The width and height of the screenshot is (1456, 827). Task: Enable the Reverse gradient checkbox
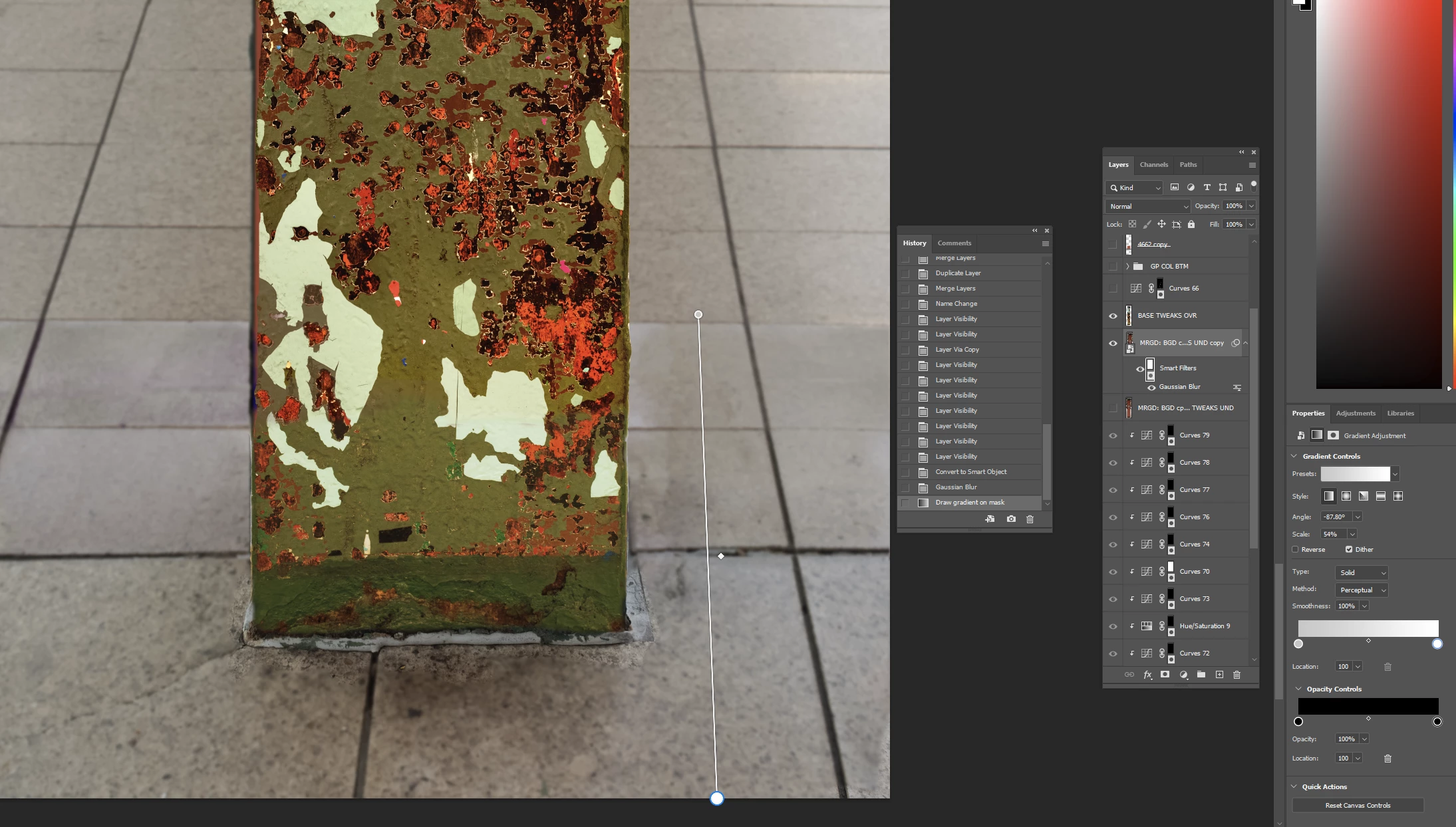(x=1295, y=550)
